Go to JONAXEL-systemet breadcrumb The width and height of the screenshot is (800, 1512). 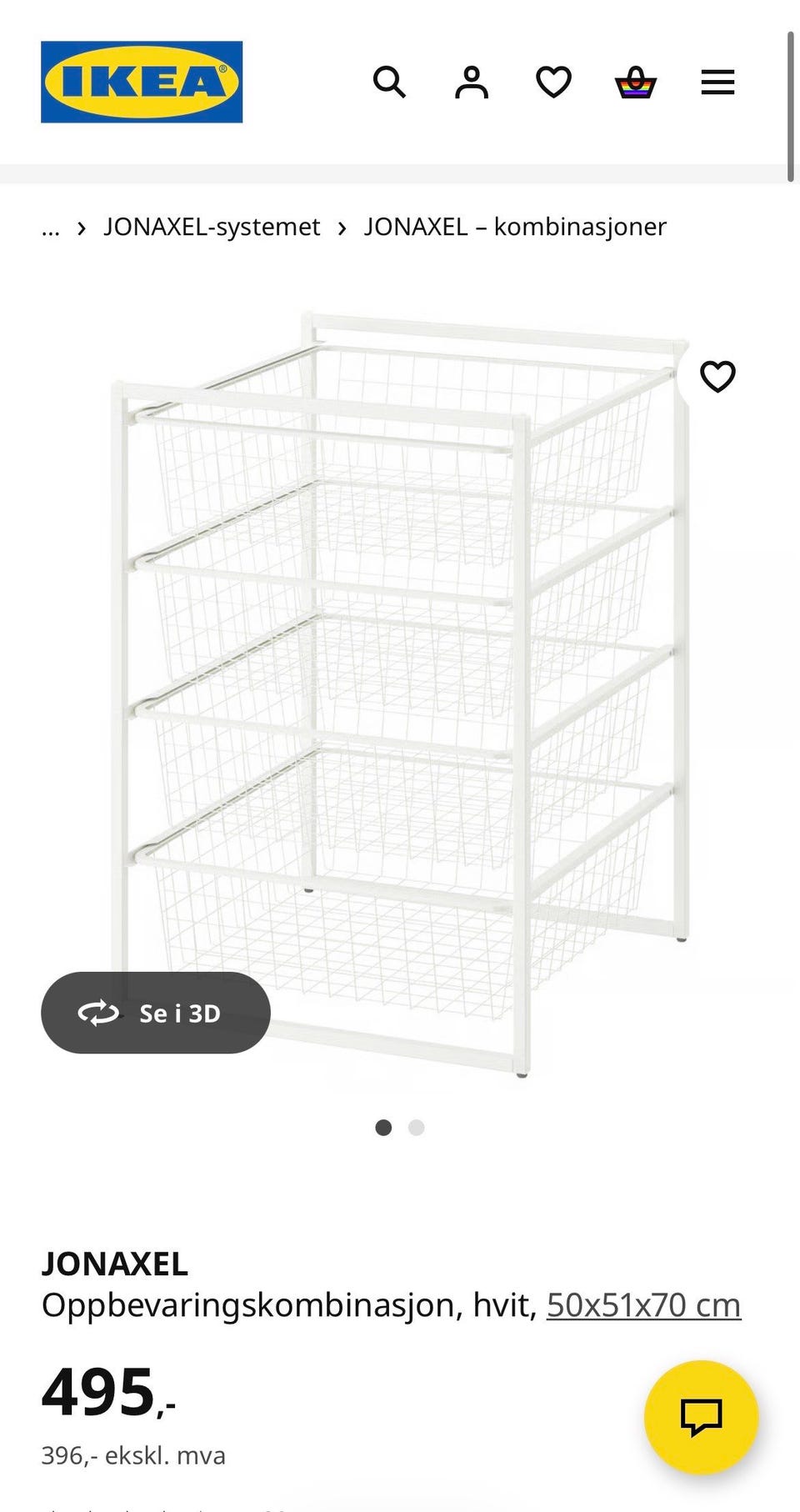click(212, 227)
